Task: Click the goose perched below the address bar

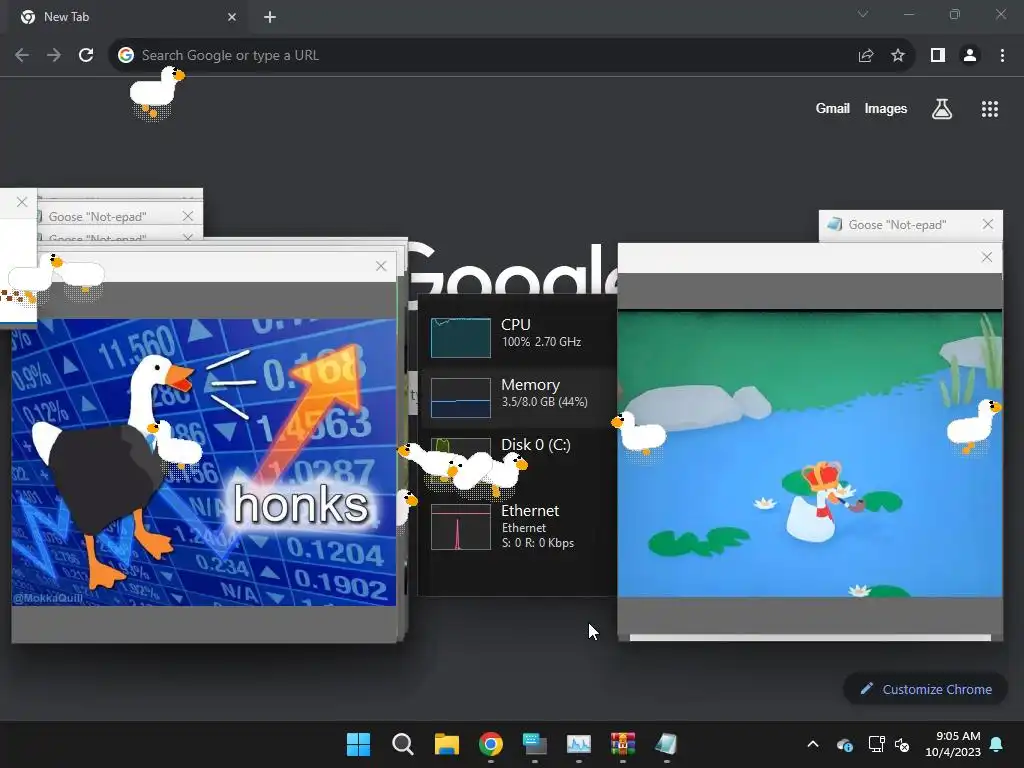Action: [157, 93]
